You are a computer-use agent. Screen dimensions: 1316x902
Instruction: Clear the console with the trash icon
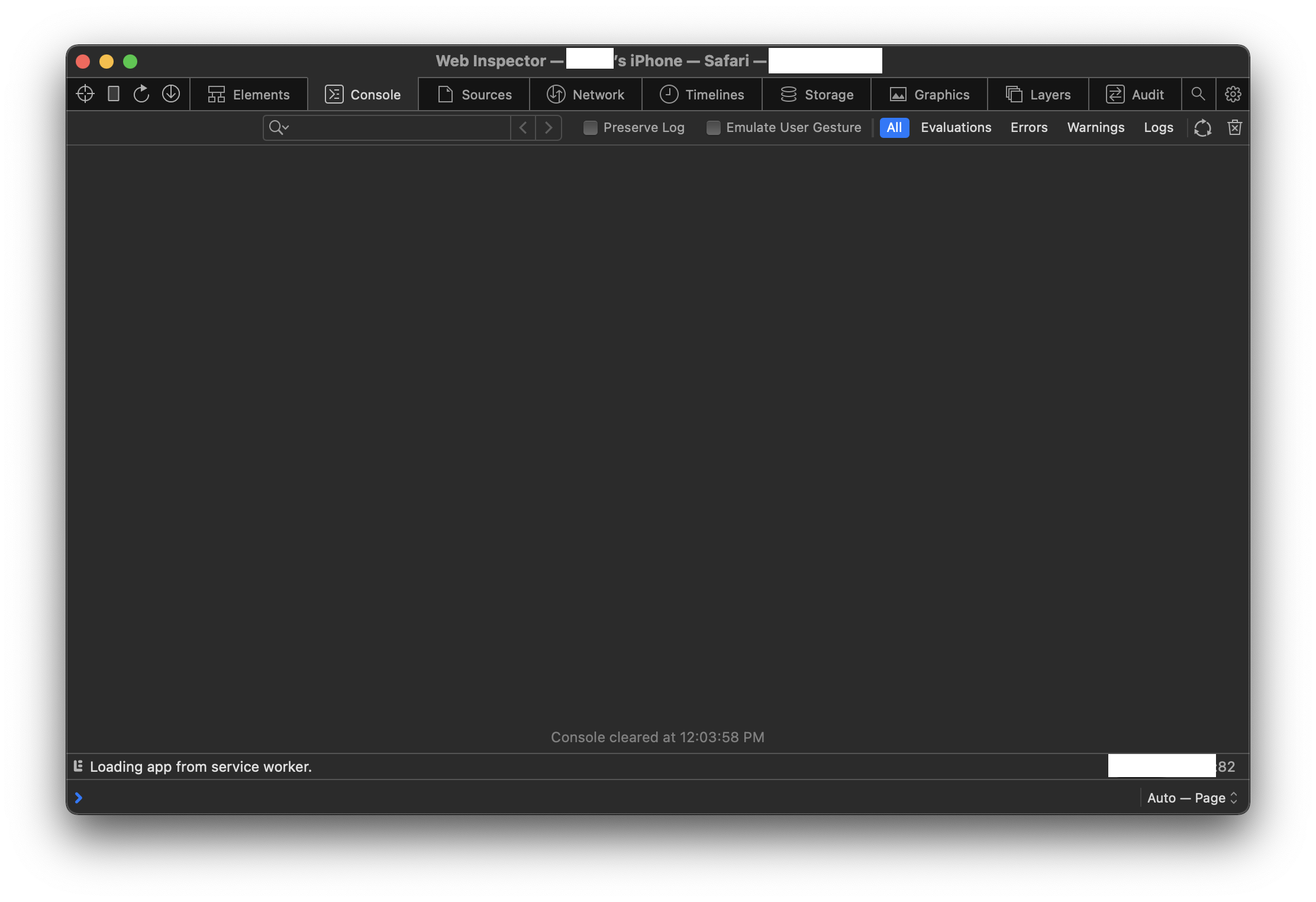coord(1234,127)
